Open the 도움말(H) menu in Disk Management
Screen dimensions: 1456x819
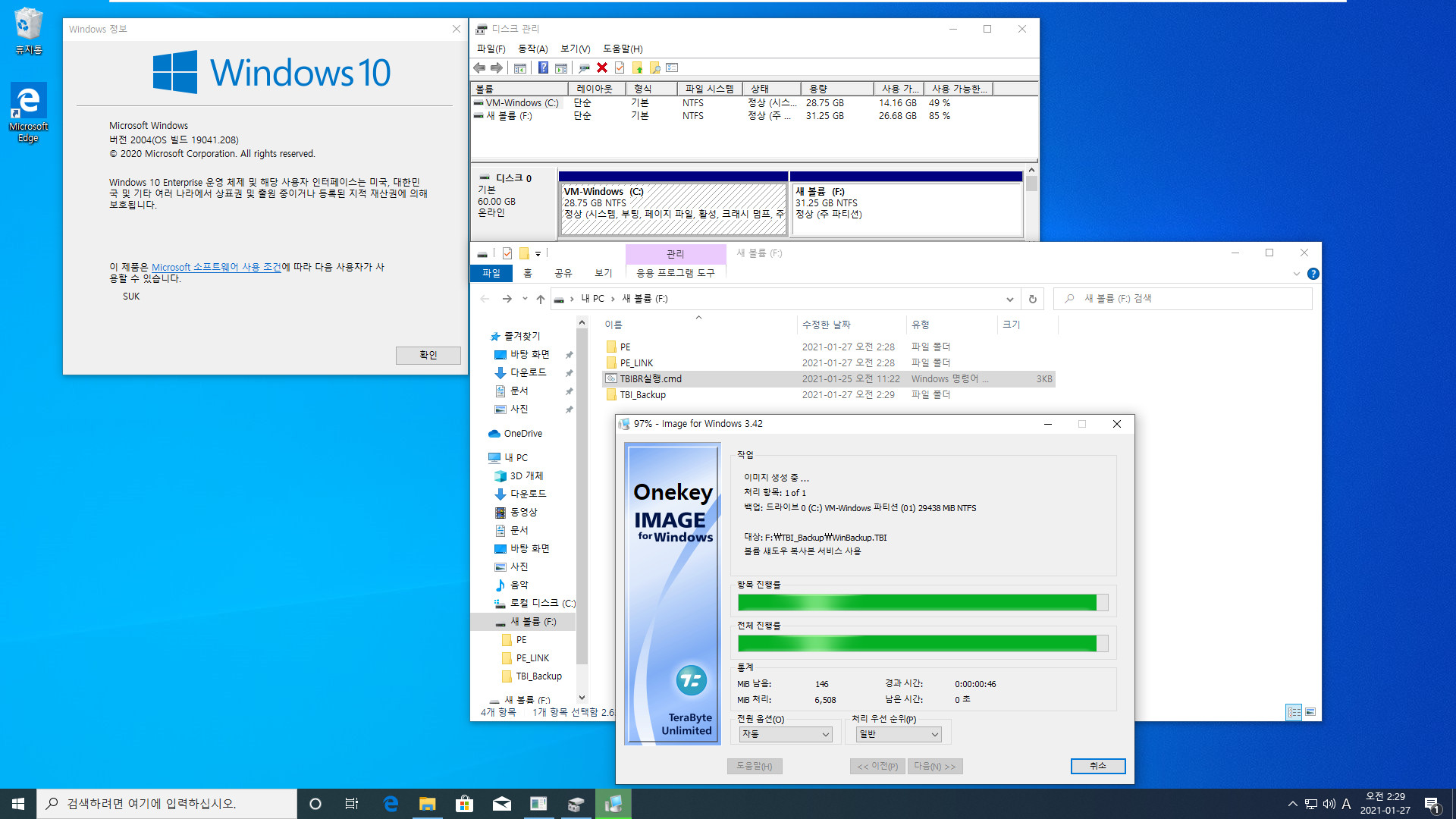[x=623, y=49]
